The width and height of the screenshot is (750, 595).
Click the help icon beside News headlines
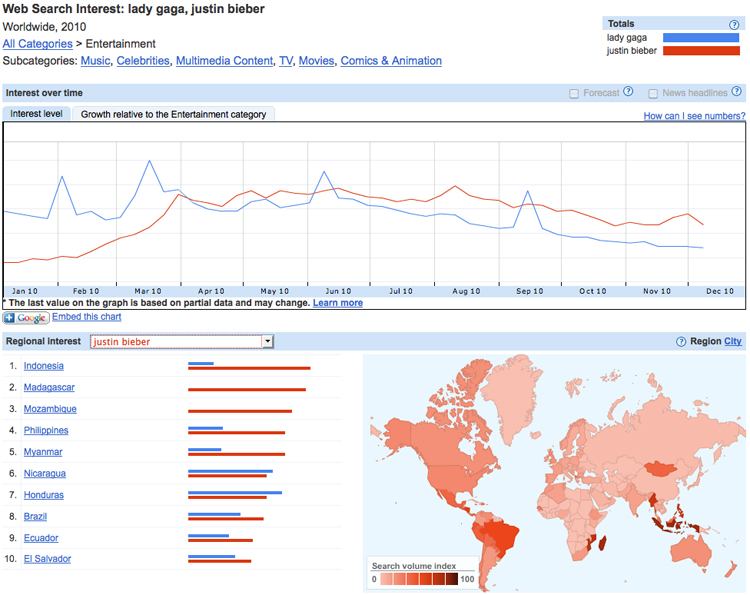[736, 93]
